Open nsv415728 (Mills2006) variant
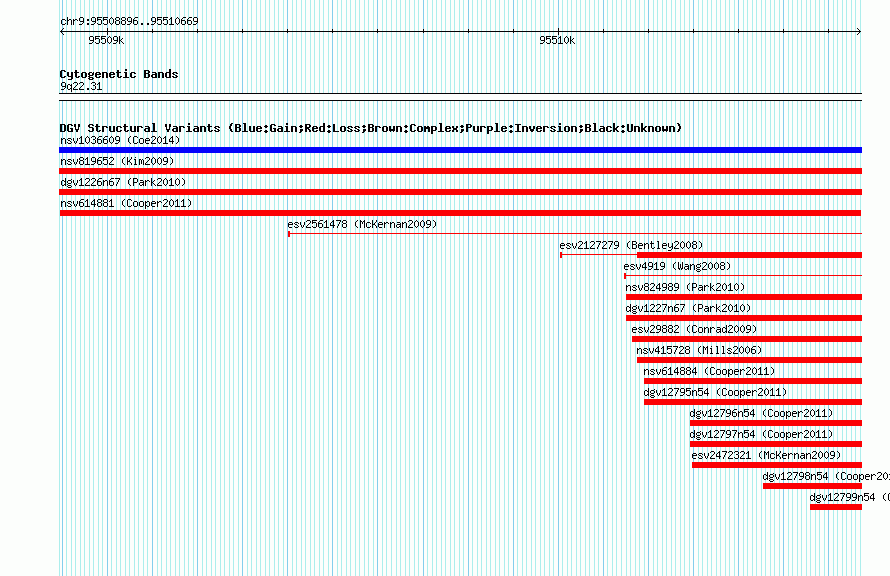890x576 pixels. point(699,350)
